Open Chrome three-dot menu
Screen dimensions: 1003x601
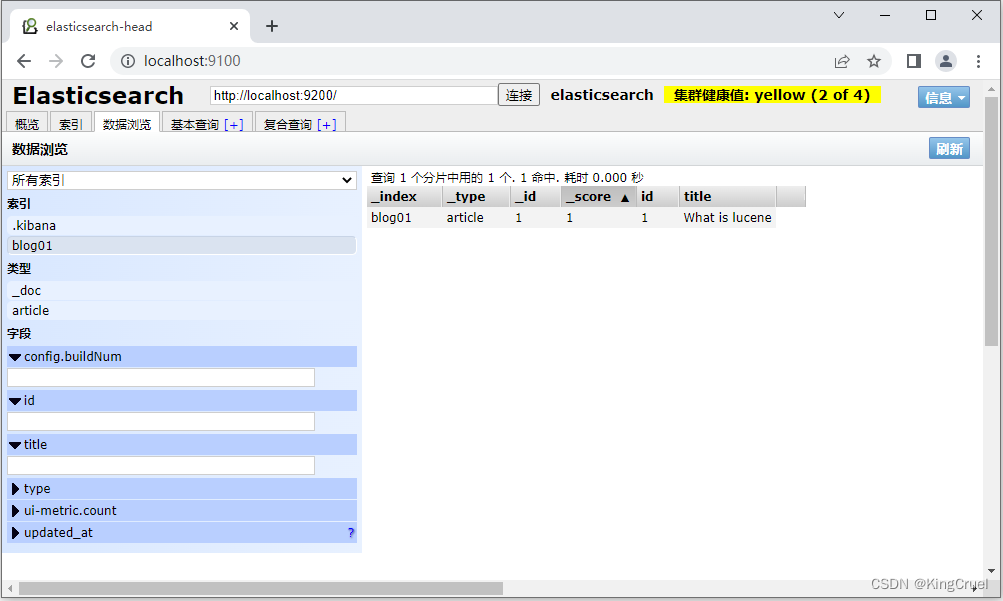978,61
